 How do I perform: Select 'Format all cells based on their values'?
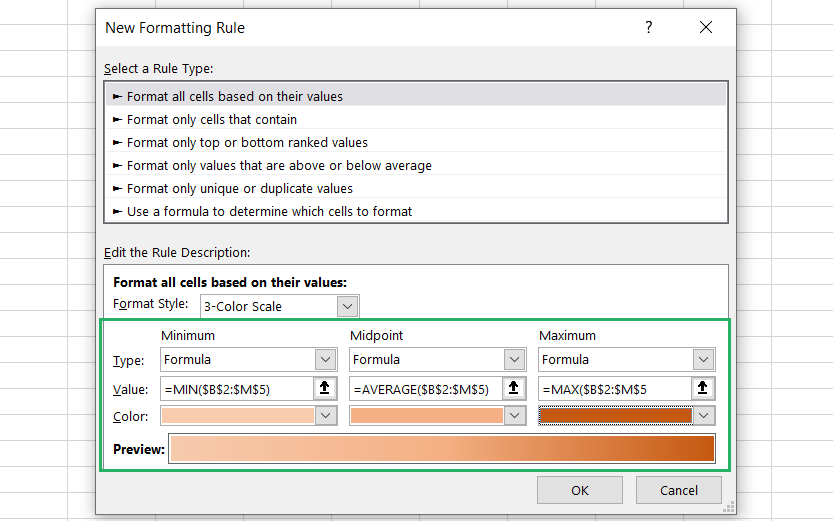pos(234,97)
